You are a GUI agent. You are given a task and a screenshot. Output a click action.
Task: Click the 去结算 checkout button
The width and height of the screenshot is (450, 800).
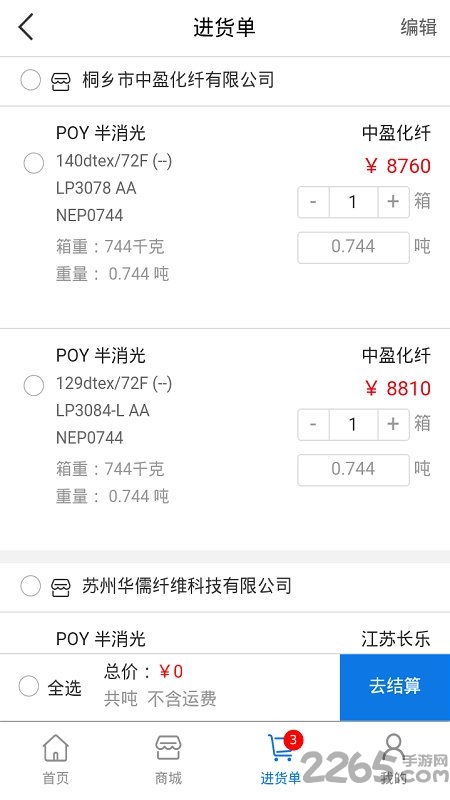click(x=395, y=687)
